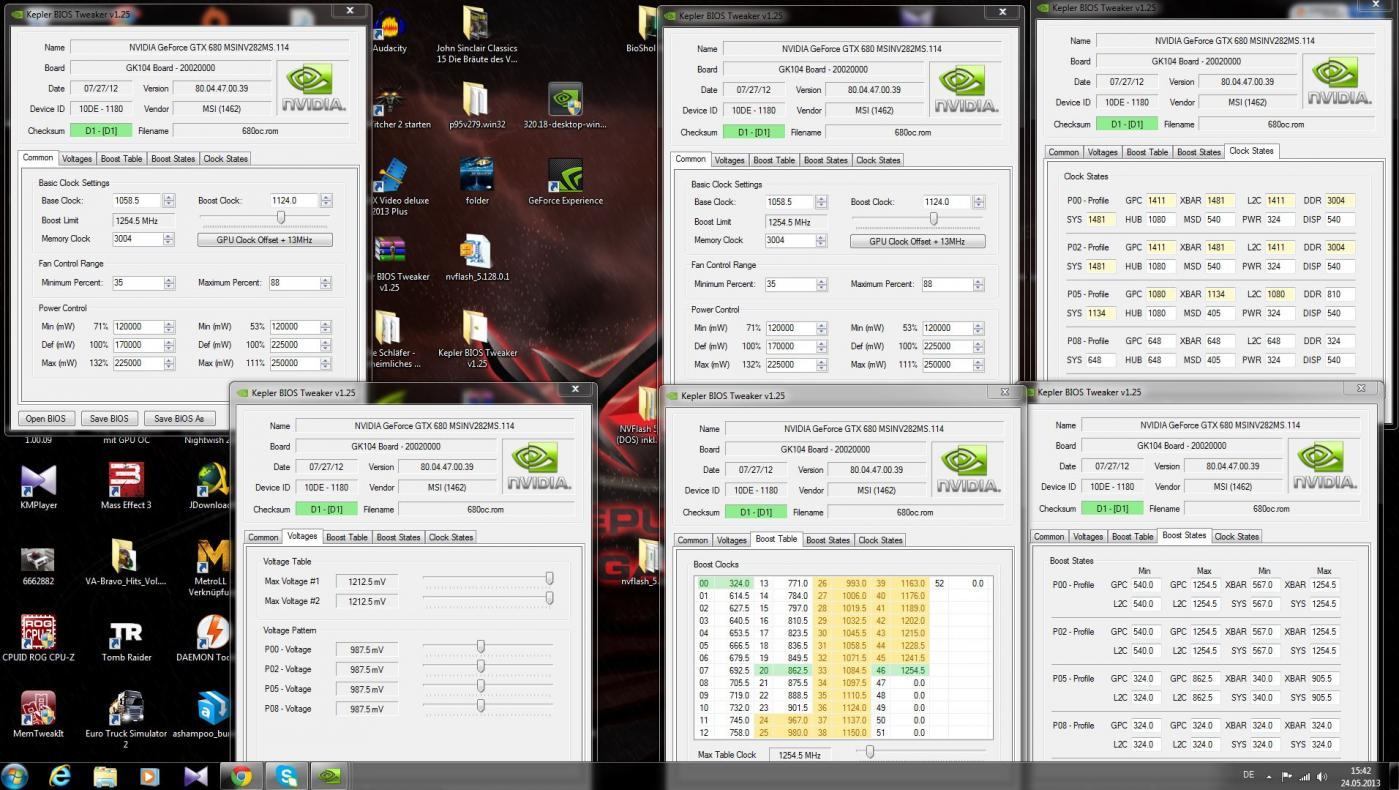Select Boost Table entry 46 value 1254.5
The image size is (1399, 790).
(x=900, y=670)
